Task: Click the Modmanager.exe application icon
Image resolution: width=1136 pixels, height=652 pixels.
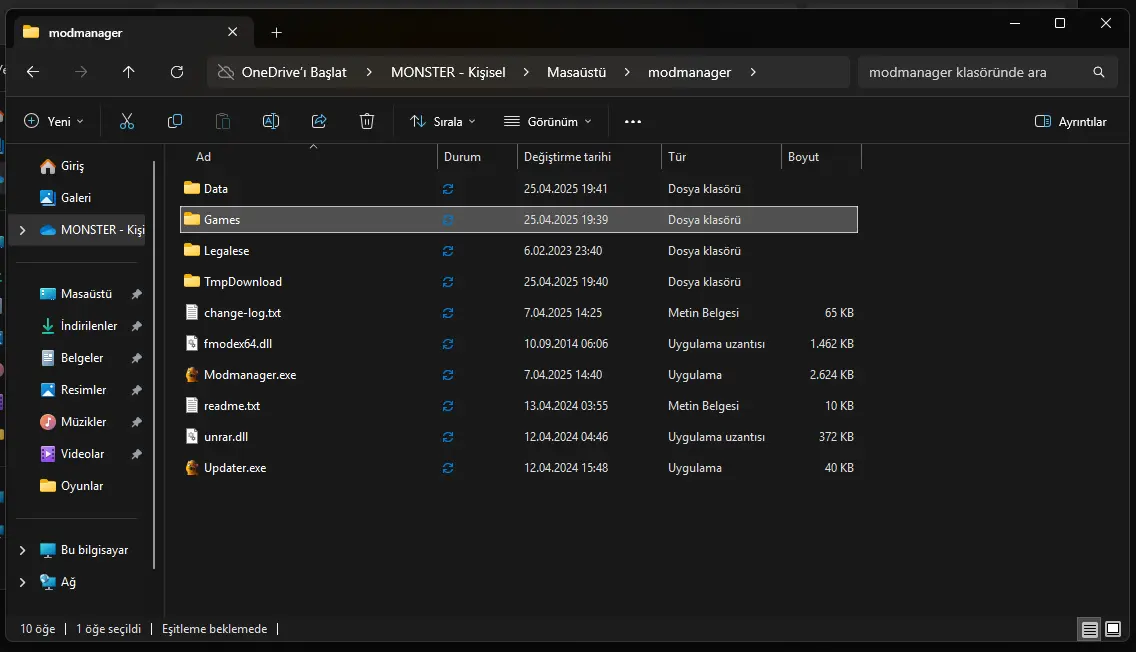Action: point(191,375)
